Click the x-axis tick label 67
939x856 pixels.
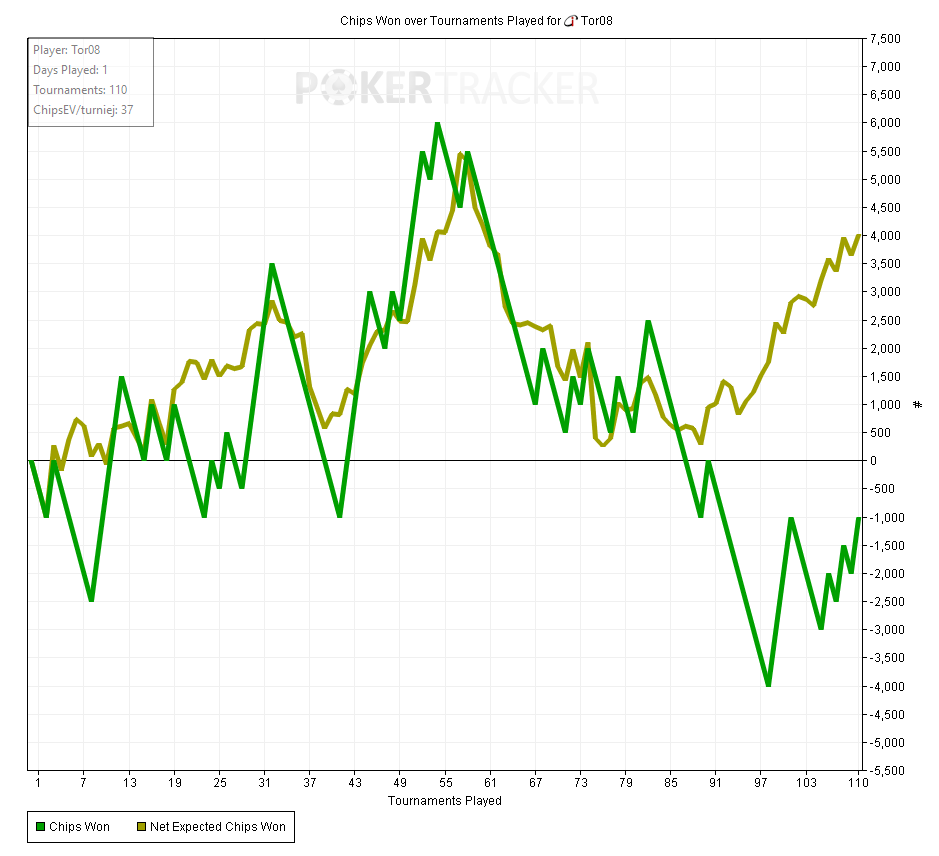click(x=535, y=782)
